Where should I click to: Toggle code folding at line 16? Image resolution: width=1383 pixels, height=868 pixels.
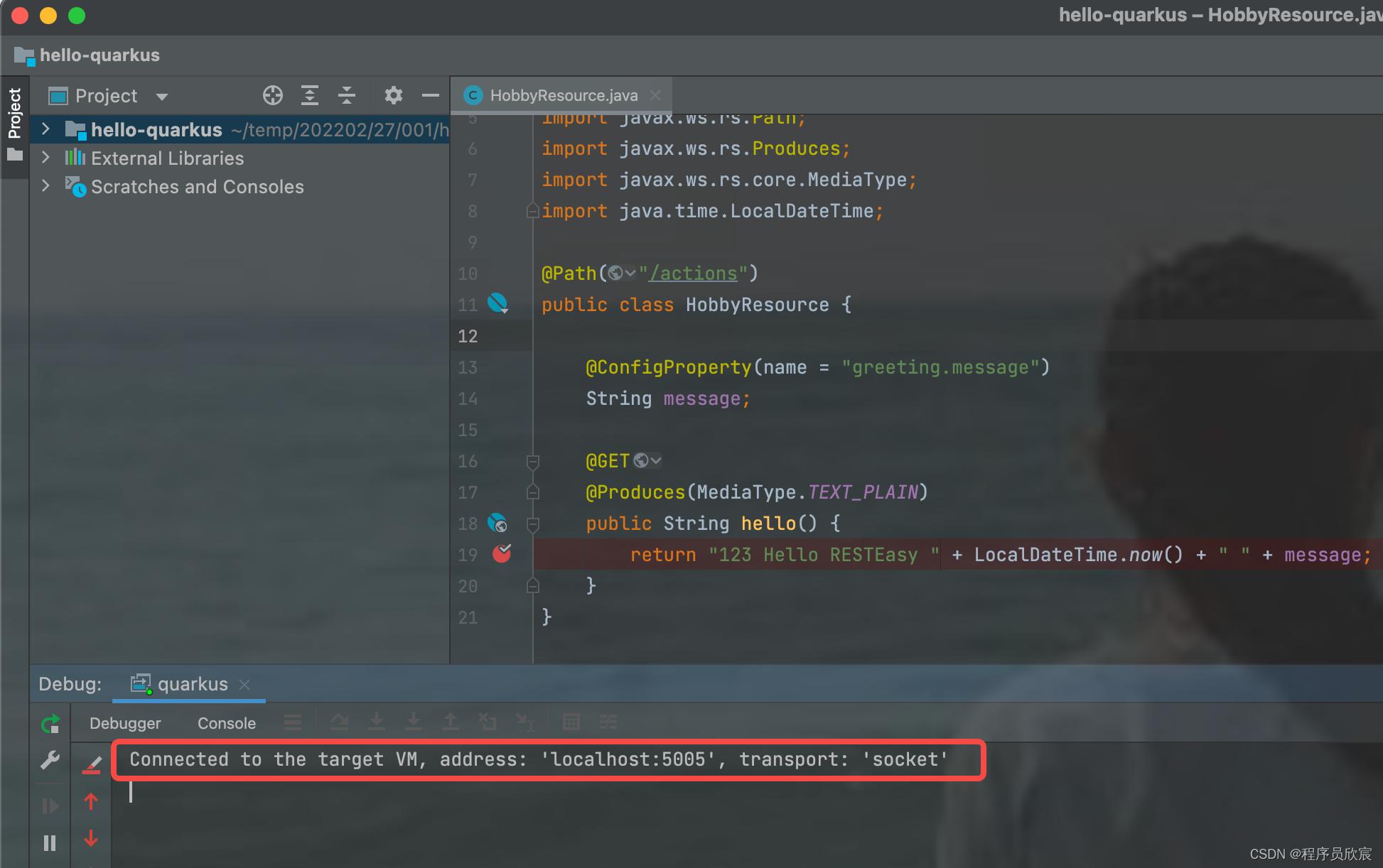532,462
